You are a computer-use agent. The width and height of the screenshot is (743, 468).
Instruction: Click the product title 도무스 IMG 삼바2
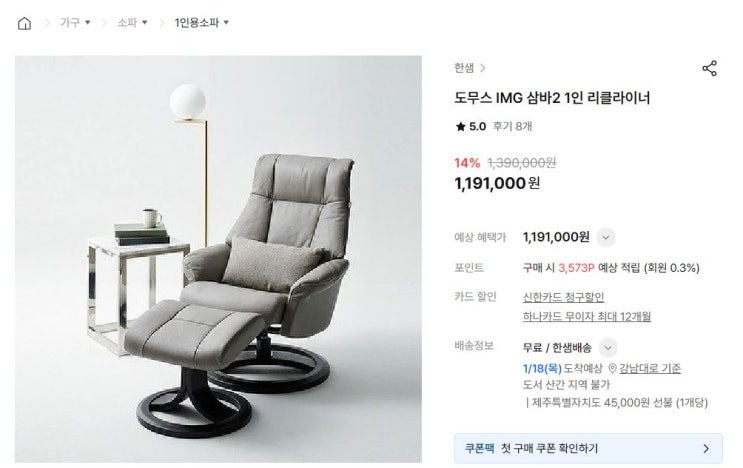[552, 98]
